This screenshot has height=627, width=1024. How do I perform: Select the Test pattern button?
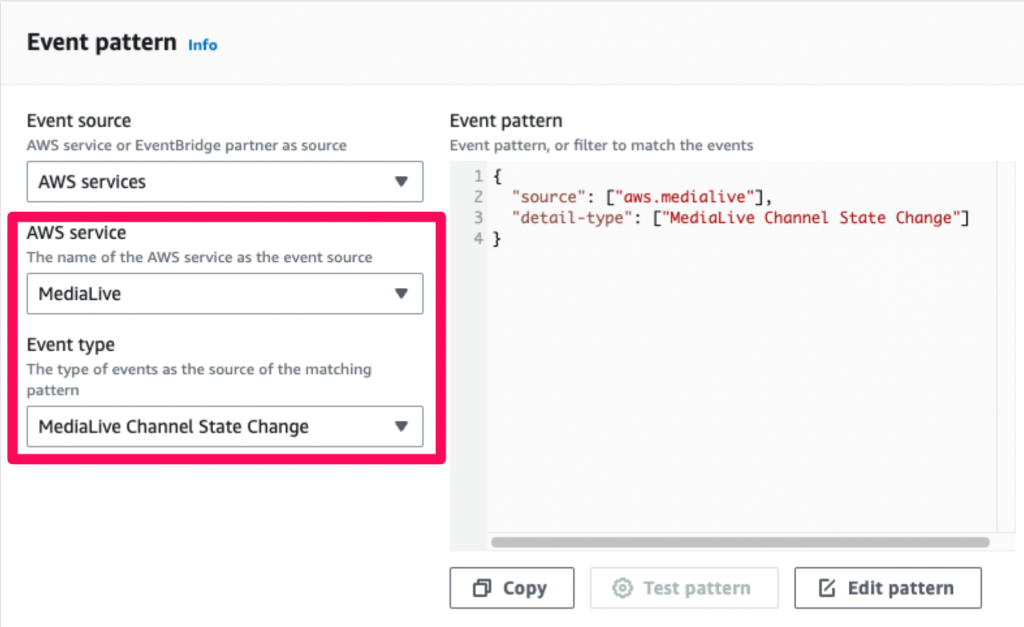pyautogui.click(x=684, y=588)
